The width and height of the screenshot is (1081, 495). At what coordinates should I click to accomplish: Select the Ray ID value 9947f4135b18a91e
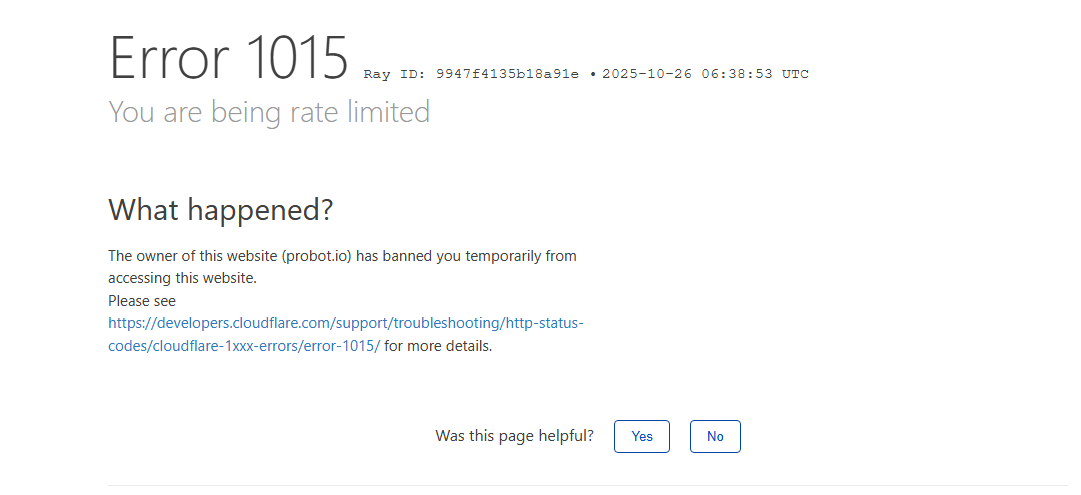pyautogui.click(x=507, y=74)
